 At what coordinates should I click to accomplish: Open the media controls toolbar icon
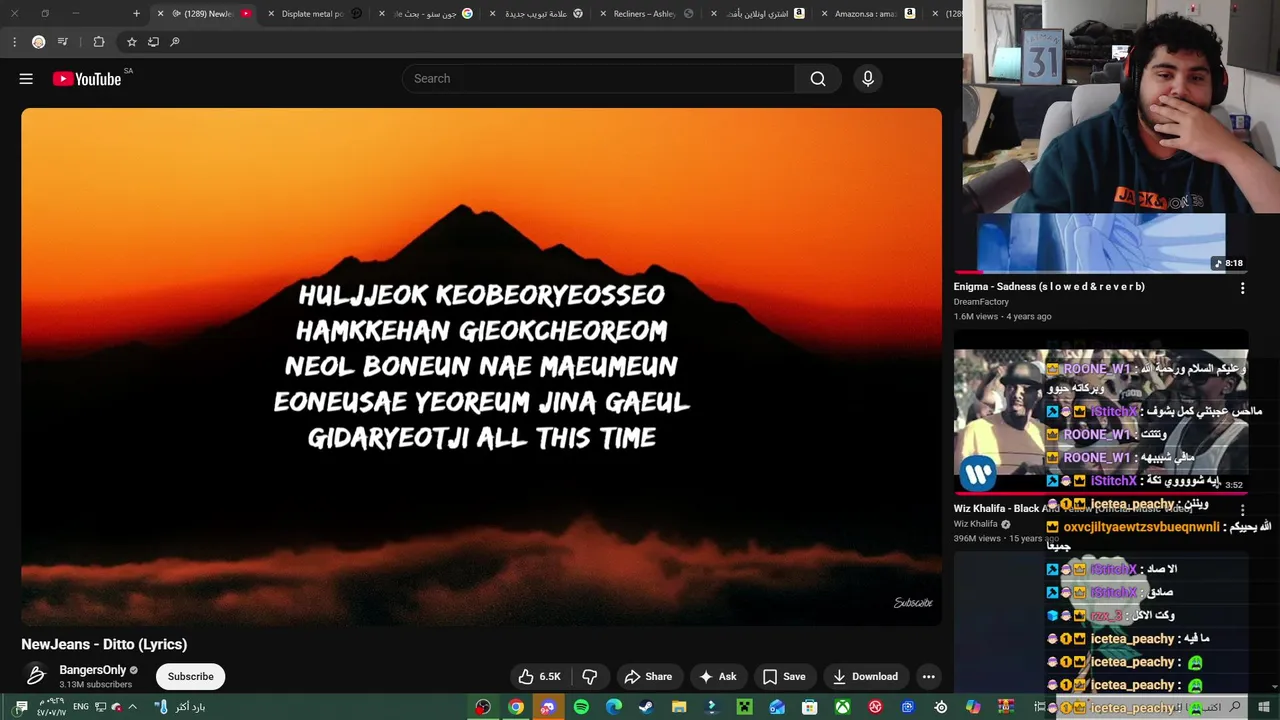click(63, 42)
